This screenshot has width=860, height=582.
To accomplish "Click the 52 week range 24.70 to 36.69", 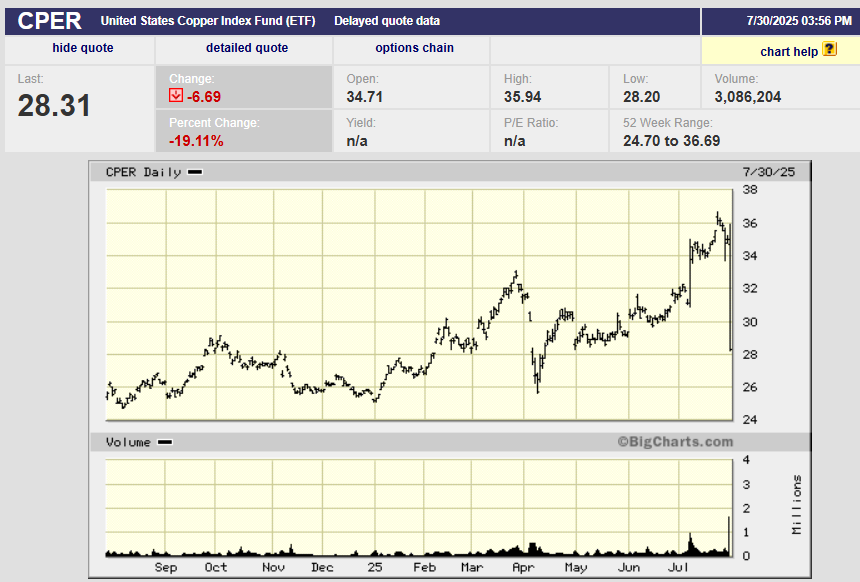I will click(x=671, y=141).
